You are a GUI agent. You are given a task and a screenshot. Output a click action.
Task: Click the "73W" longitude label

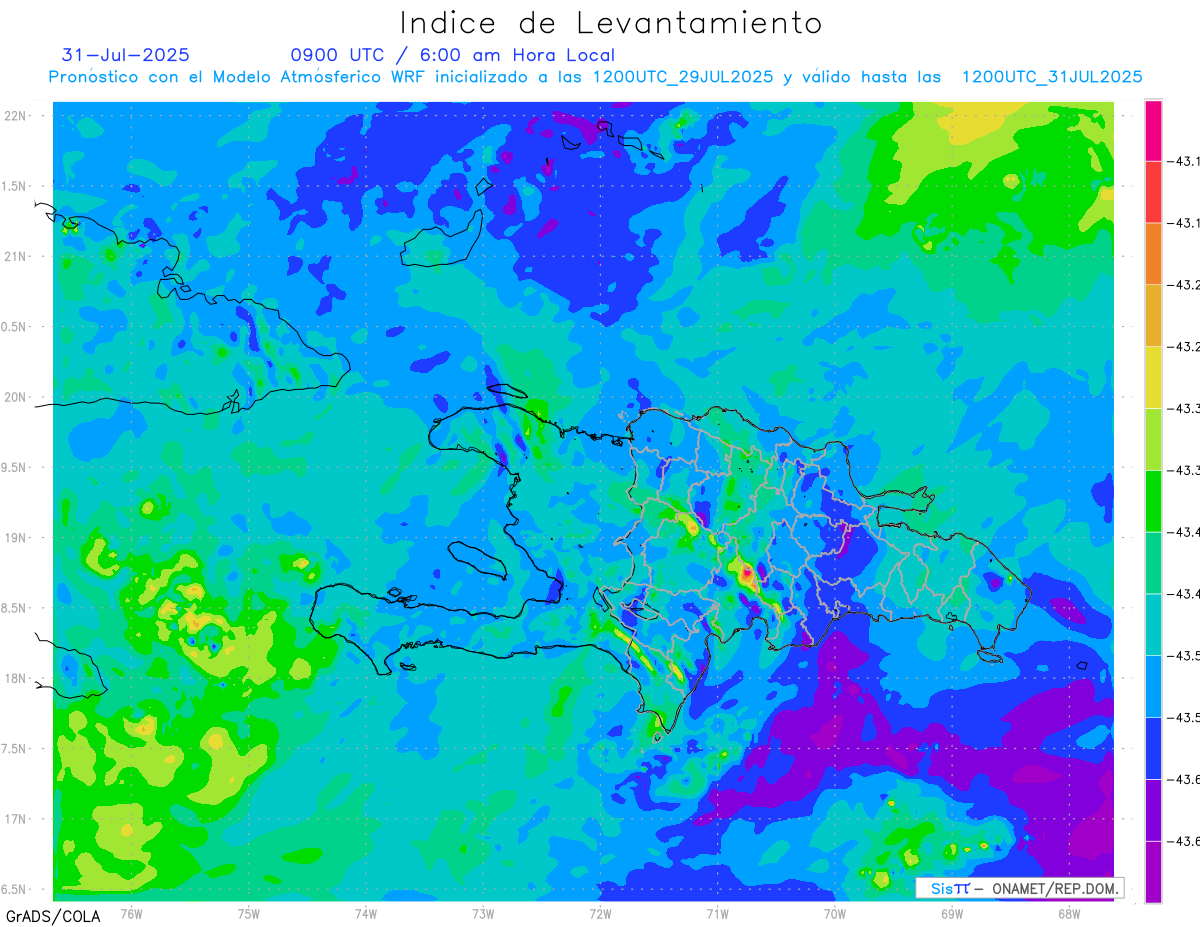pos(483,913)
